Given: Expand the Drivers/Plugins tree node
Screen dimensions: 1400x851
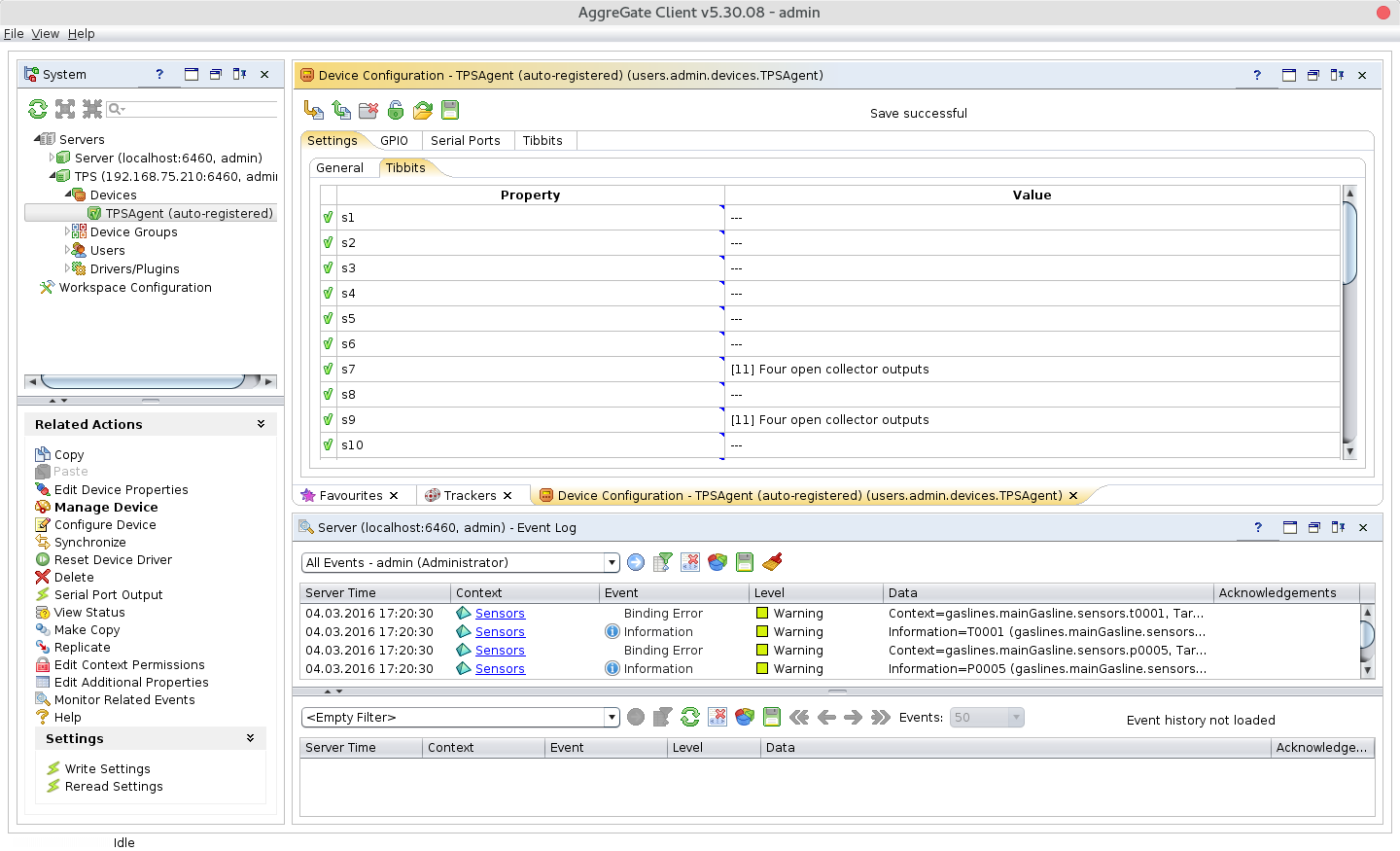Looking at the screenshot, I should tap(67, 268).
